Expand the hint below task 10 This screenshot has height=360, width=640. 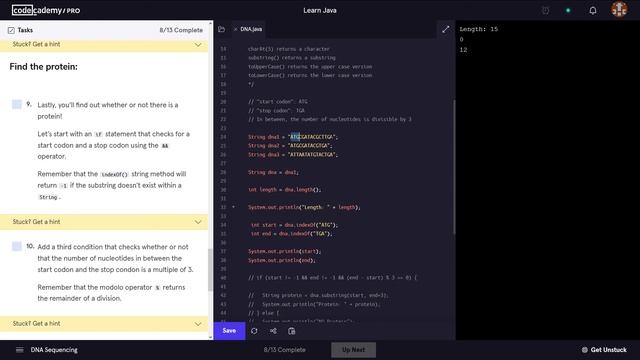(104, 323)
